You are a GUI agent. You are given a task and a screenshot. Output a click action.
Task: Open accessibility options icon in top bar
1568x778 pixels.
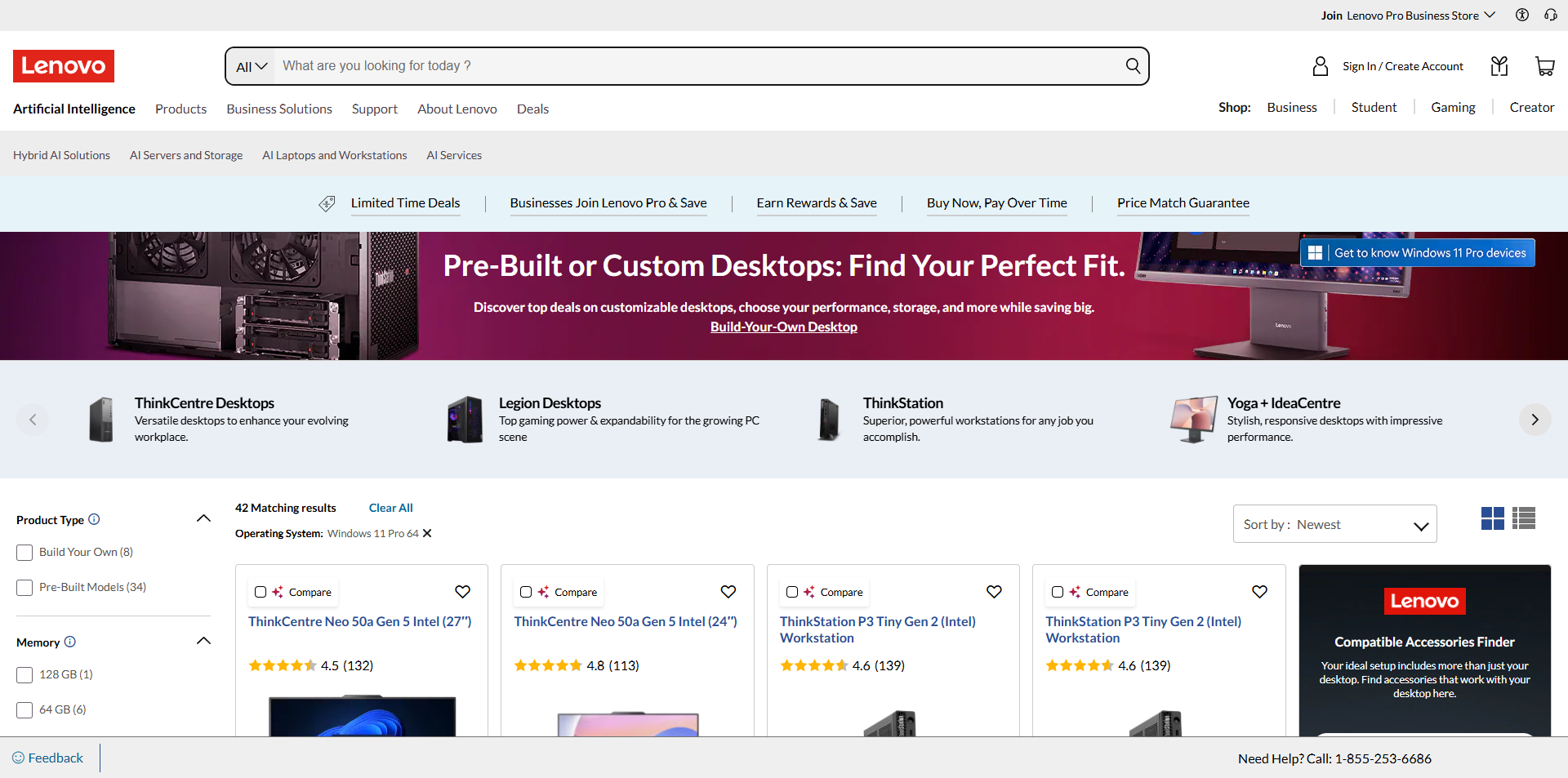1522,15
